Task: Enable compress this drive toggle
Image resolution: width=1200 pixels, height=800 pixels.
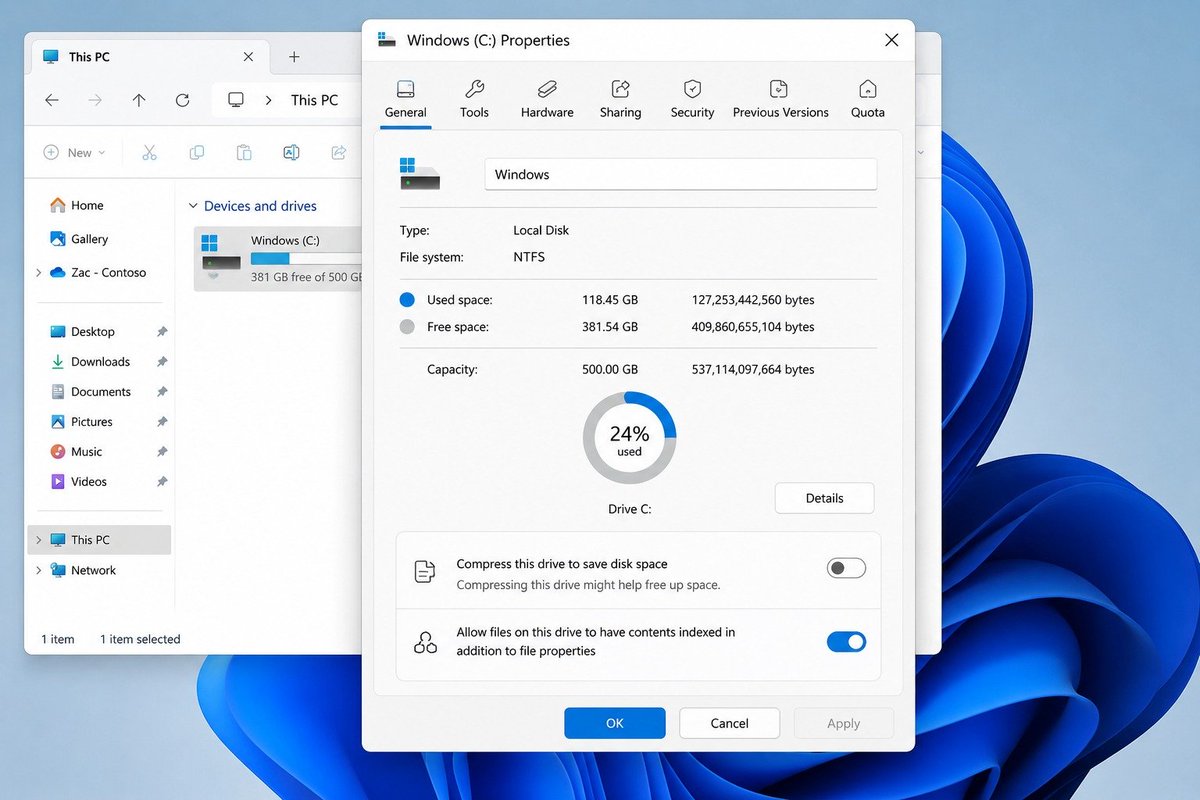Action: click(x=846, y=568)
